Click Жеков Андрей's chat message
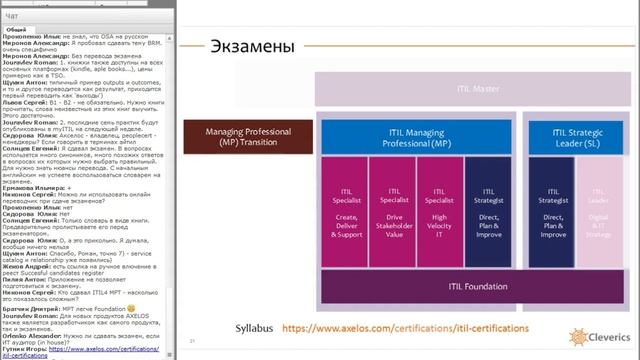Image resolution: width=640 pixels, height=360 pixels. (x=79, y=269)
